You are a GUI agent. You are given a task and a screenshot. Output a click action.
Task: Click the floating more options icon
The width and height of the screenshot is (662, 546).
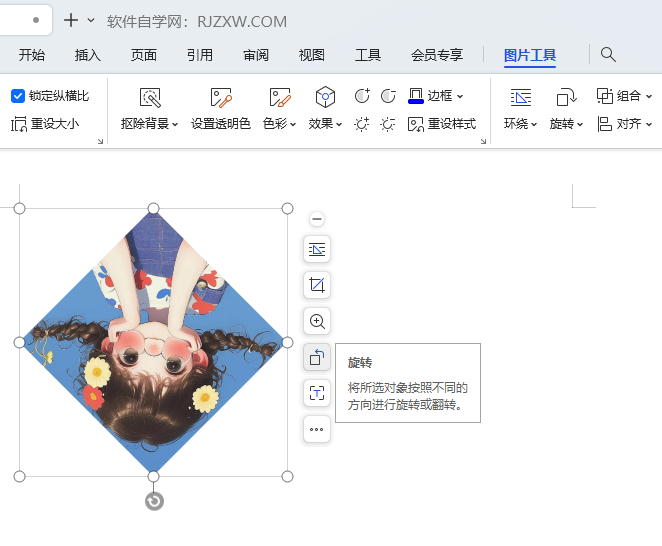(317, 429)
